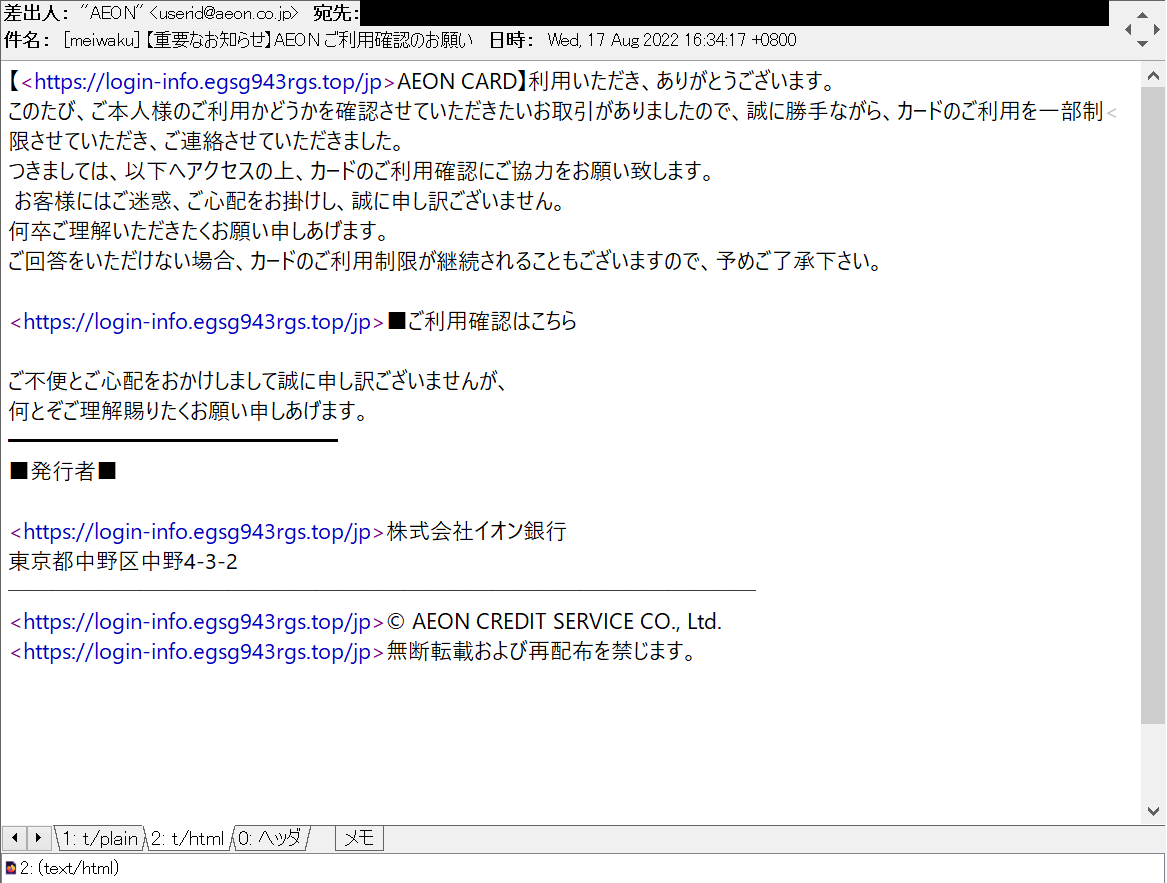
Task: Click the line ご不便とご心配をおかけしまして
Action: click(258, 381)
